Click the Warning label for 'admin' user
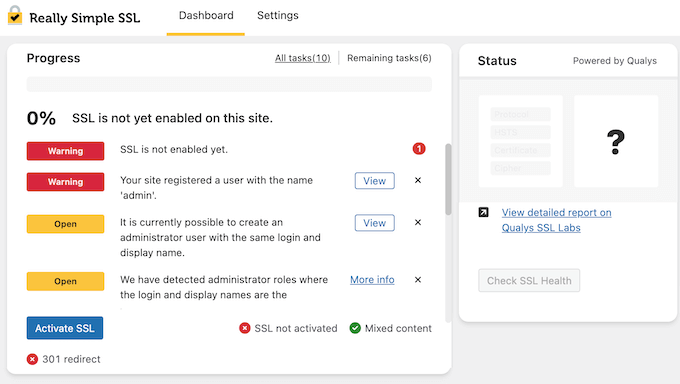 click(x=65, y=182)
